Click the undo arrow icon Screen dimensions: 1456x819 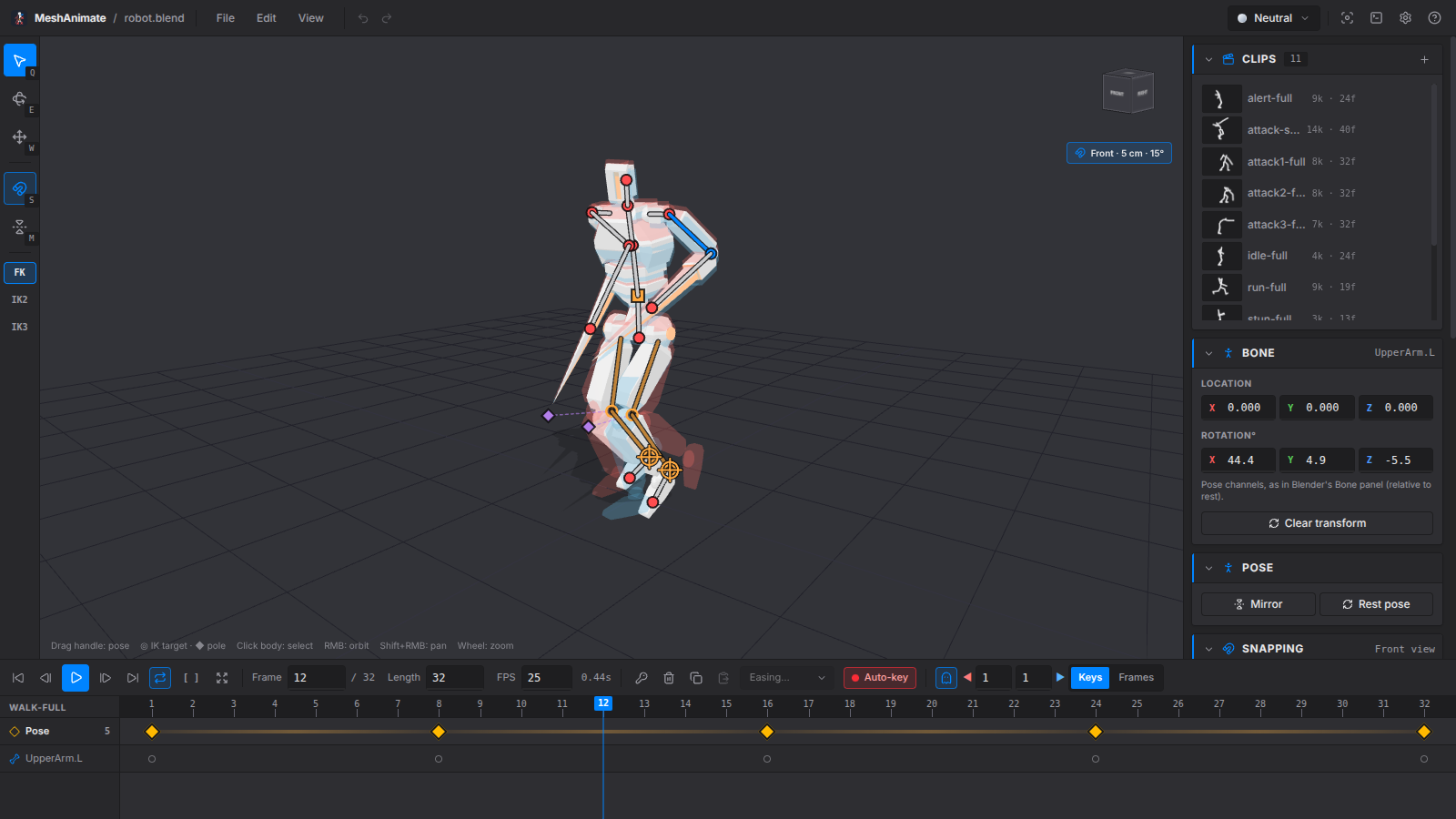[x=363, y=18]
